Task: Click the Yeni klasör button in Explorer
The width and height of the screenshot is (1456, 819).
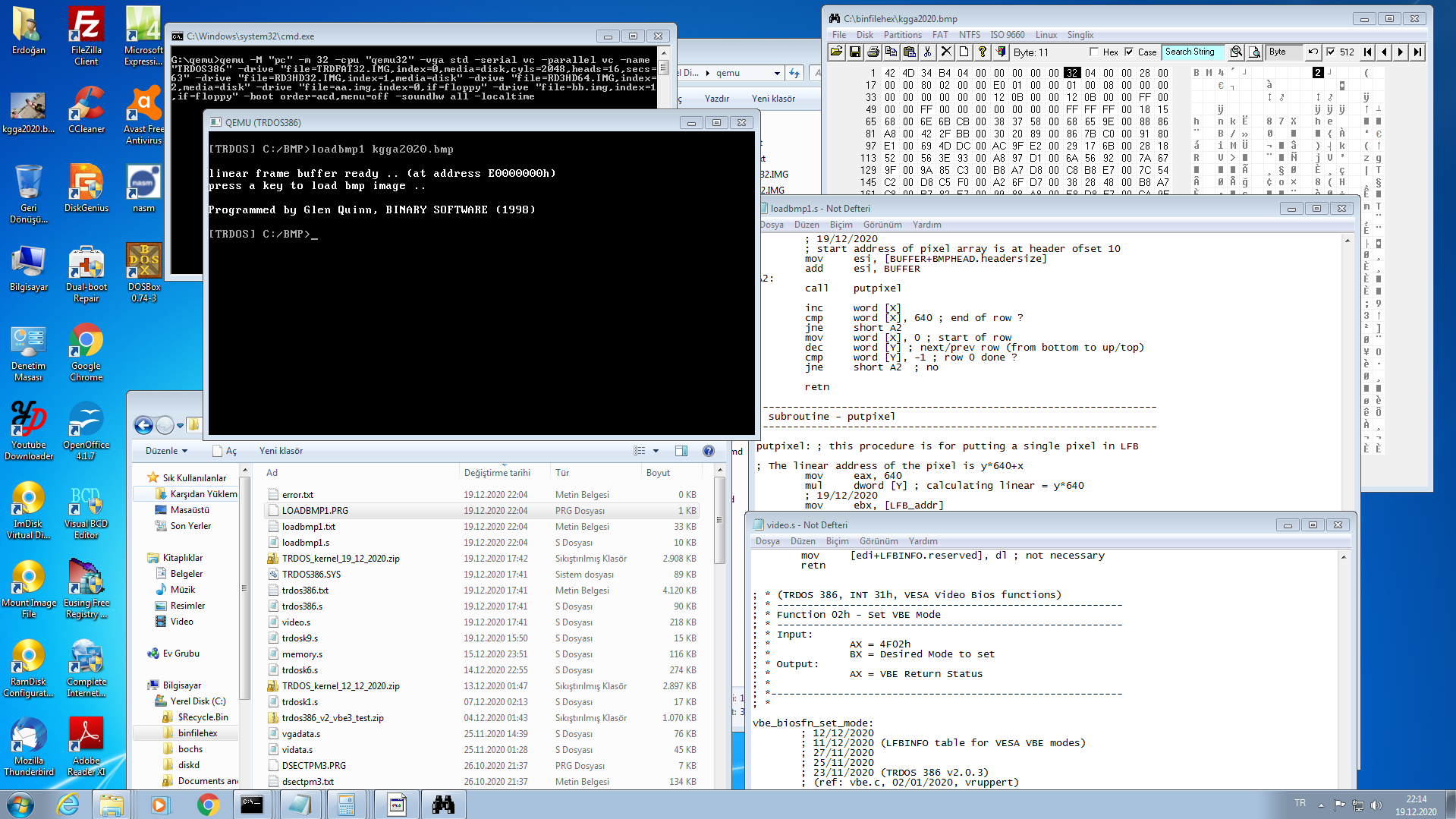Action: pyautogui.click(x=281, y=451)
